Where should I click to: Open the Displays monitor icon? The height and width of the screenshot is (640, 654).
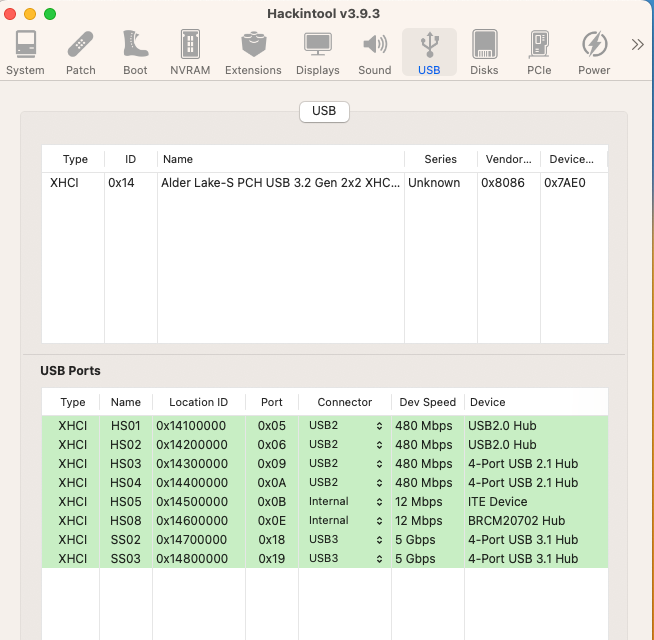tap(317, 52)
